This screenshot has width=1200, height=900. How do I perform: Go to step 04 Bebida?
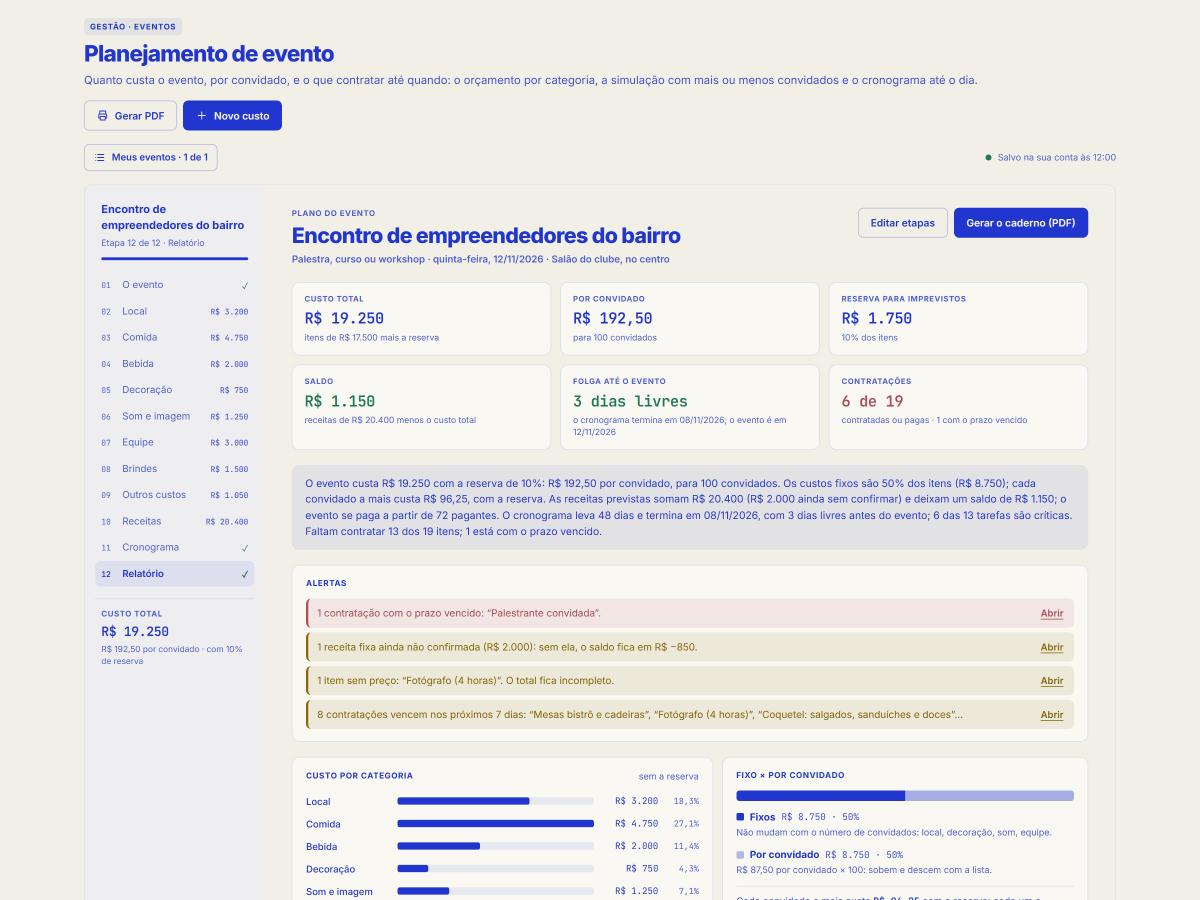[175, 364]
